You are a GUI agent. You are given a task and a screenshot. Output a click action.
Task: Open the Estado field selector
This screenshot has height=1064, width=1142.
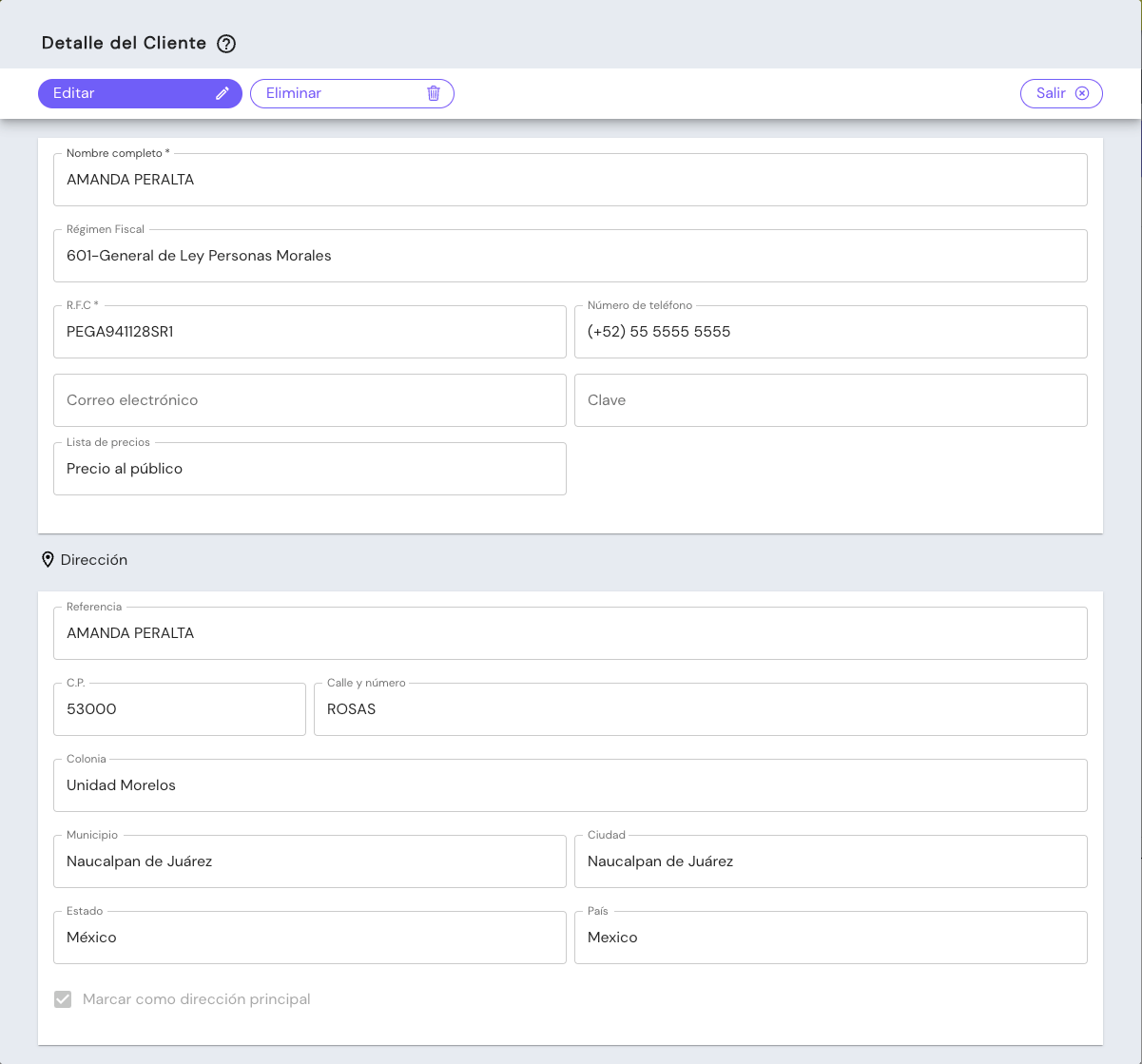pos(310,938)
